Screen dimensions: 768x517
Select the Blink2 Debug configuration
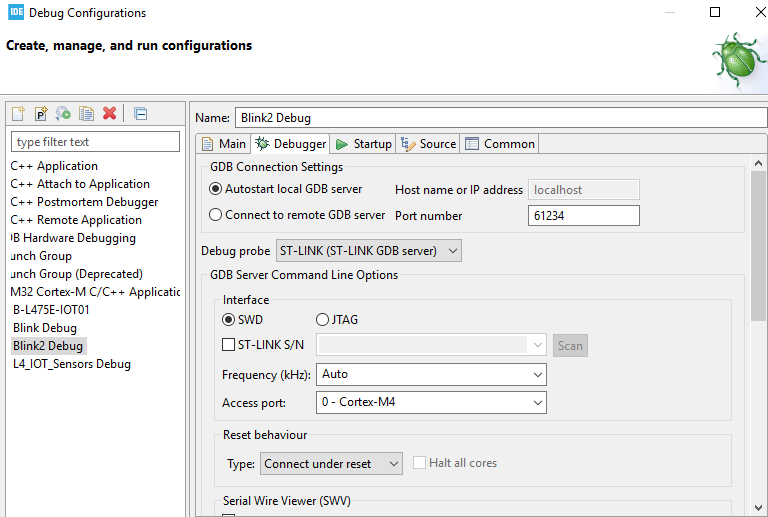(48, 346)
